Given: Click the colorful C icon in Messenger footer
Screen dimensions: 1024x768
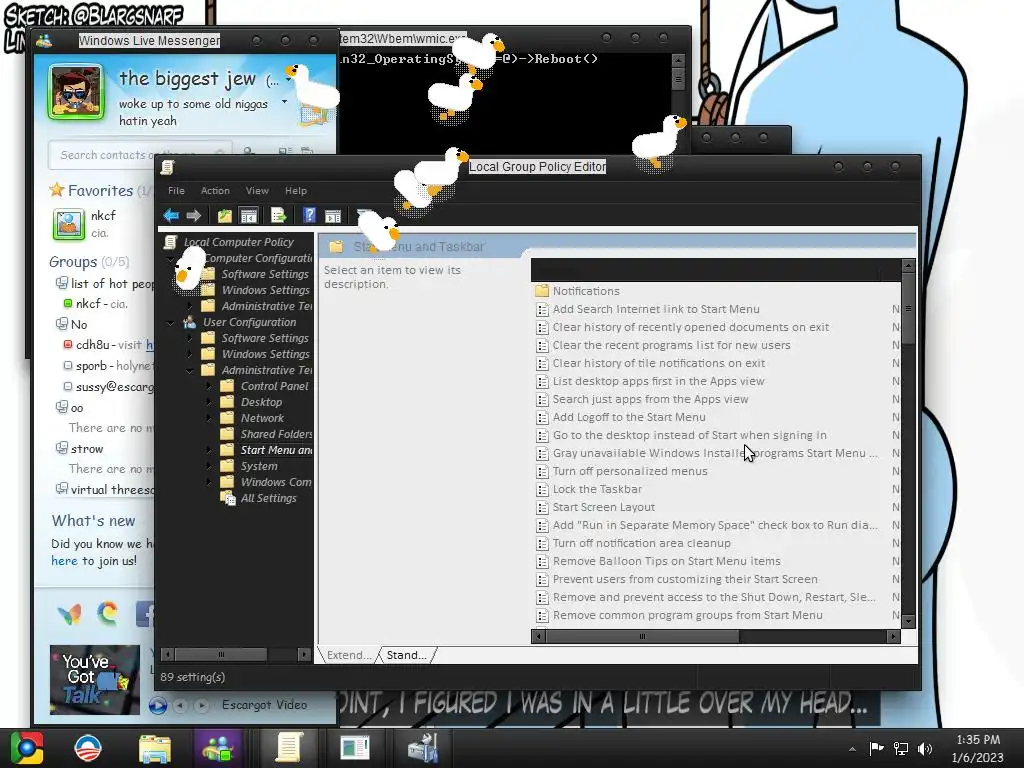Looking at the screenshot, I should pos(108,613).
